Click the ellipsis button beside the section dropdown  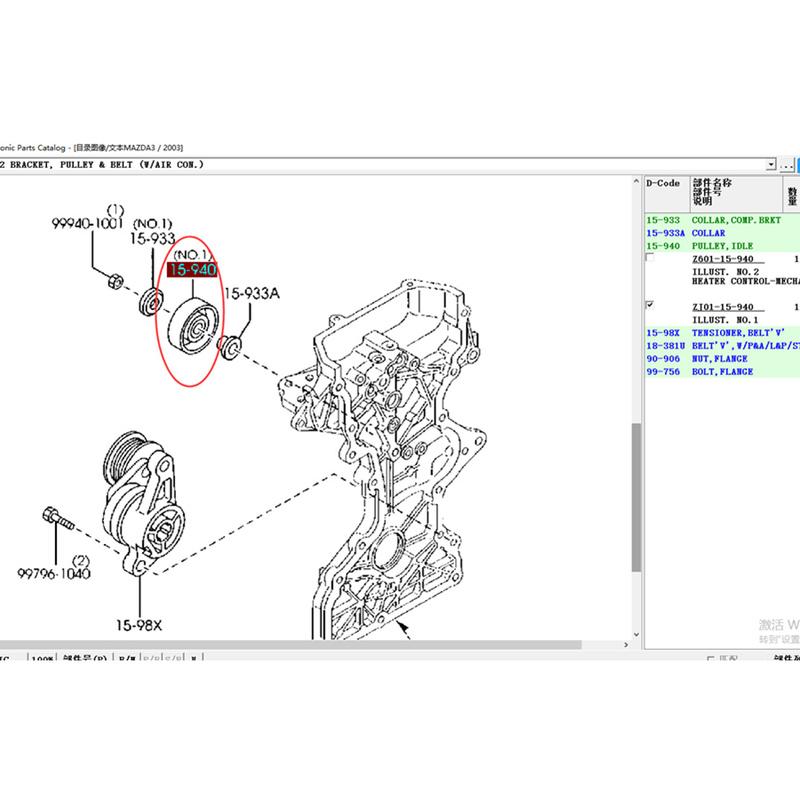tap(786, 165)
